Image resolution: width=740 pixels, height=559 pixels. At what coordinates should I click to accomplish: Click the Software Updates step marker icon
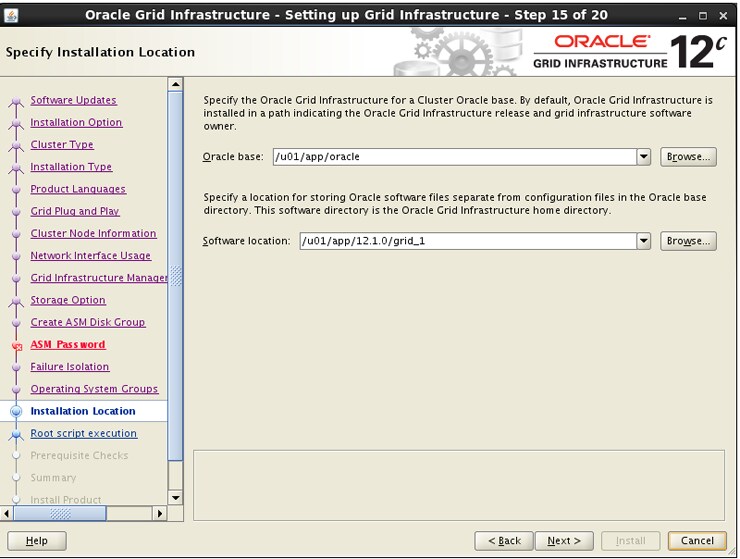coord(16,101)
